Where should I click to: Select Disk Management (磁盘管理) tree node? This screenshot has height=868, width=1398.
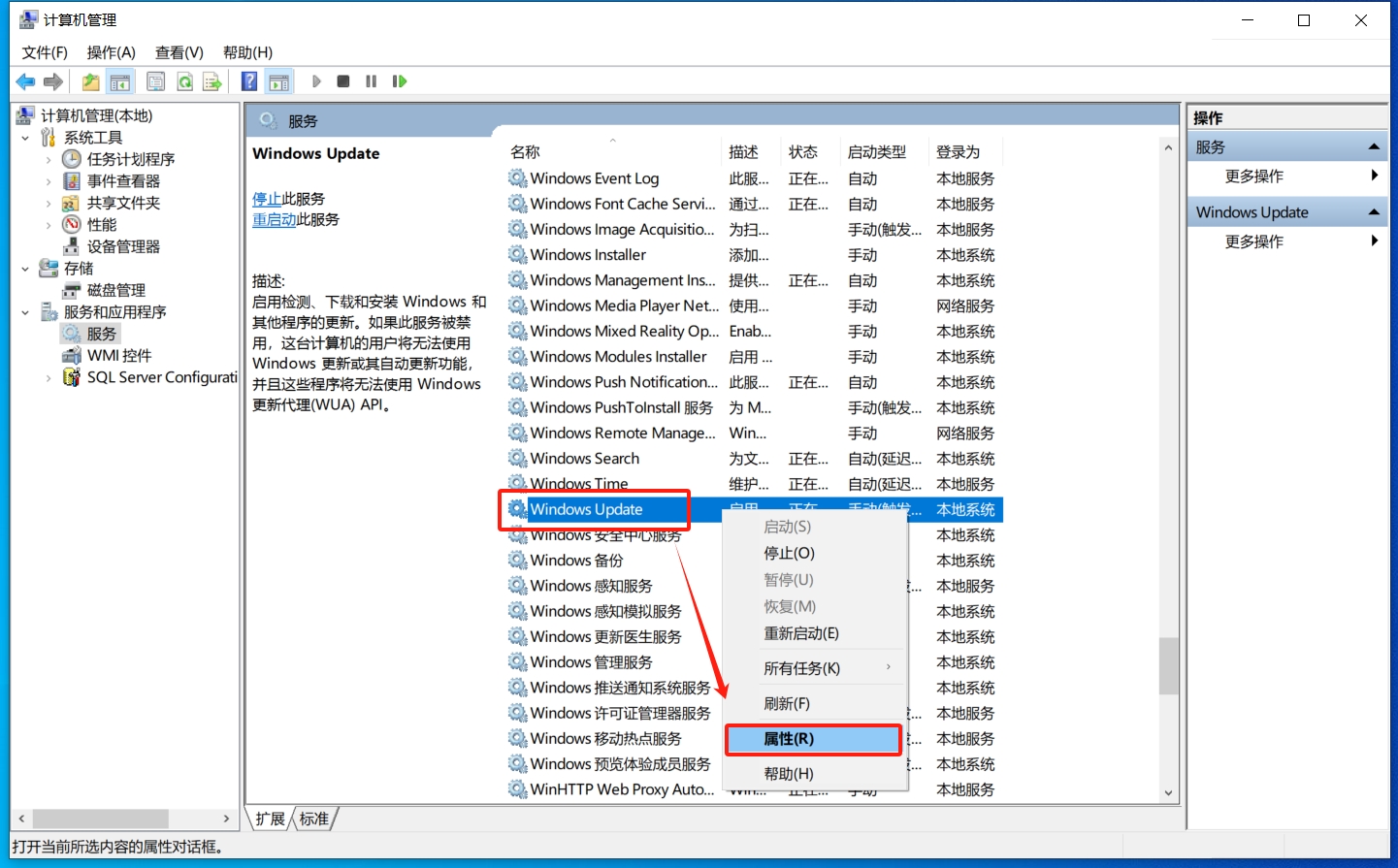click(116, 290)
